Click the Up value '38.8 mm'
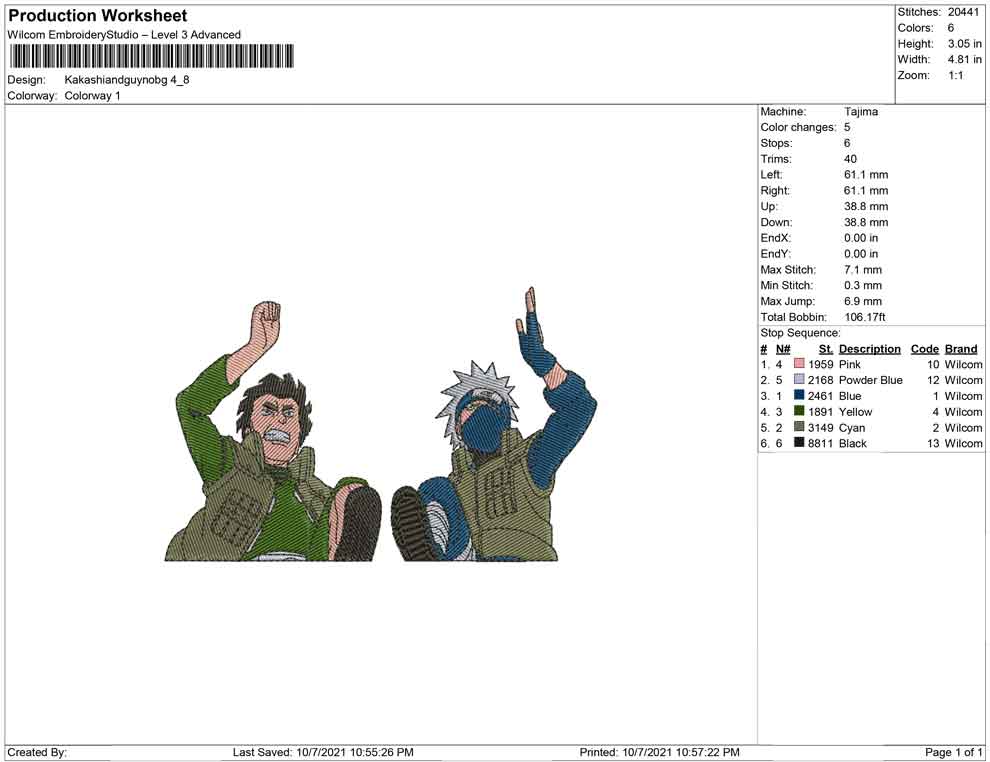Viewport: 990px width, 762px height. [x=866, y=206]
